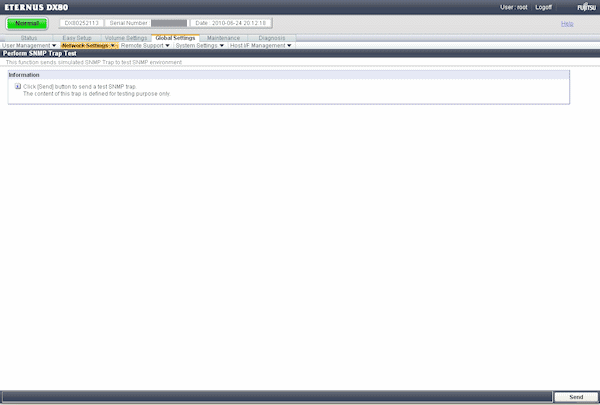Click the Serial Number field
The width and height of the screenshot is (600, 405).
147,23
